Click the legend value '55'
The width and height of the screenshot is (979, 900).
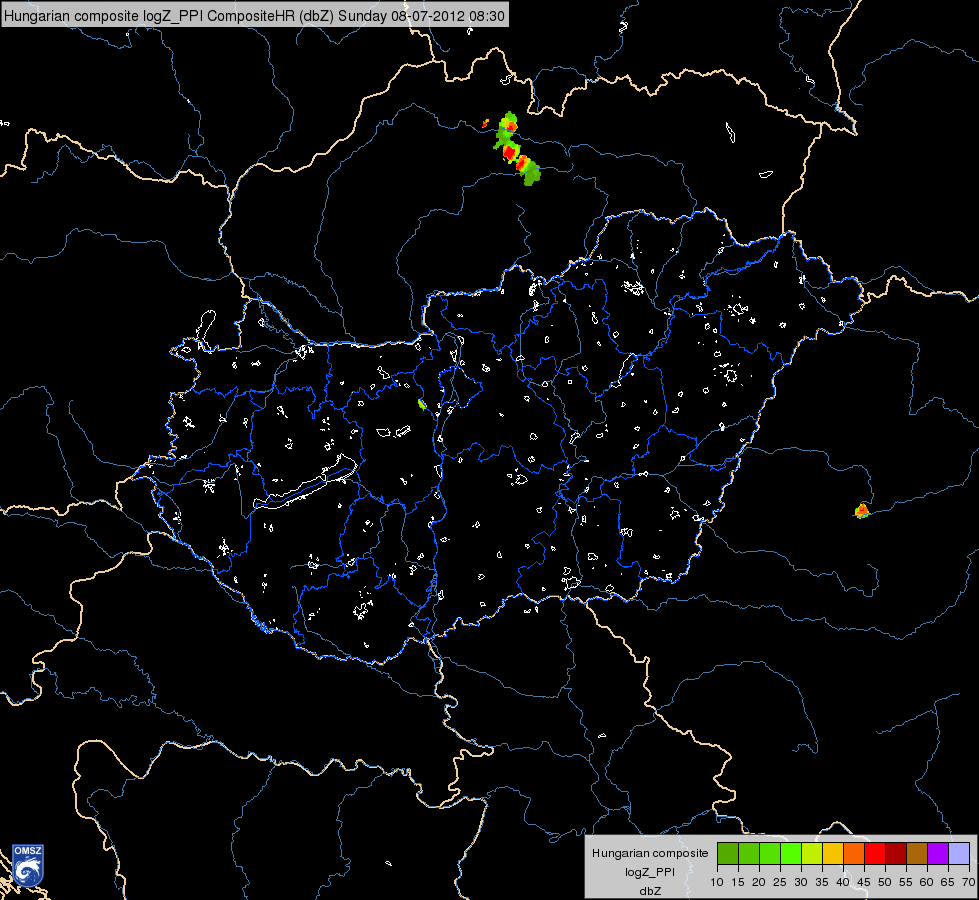click(906, 882)
